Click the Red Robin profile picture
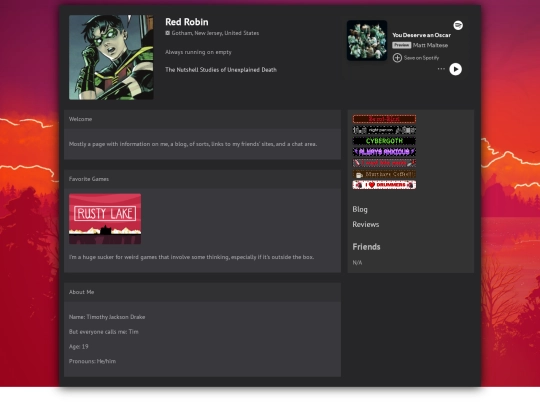 [x=111, y=57]
